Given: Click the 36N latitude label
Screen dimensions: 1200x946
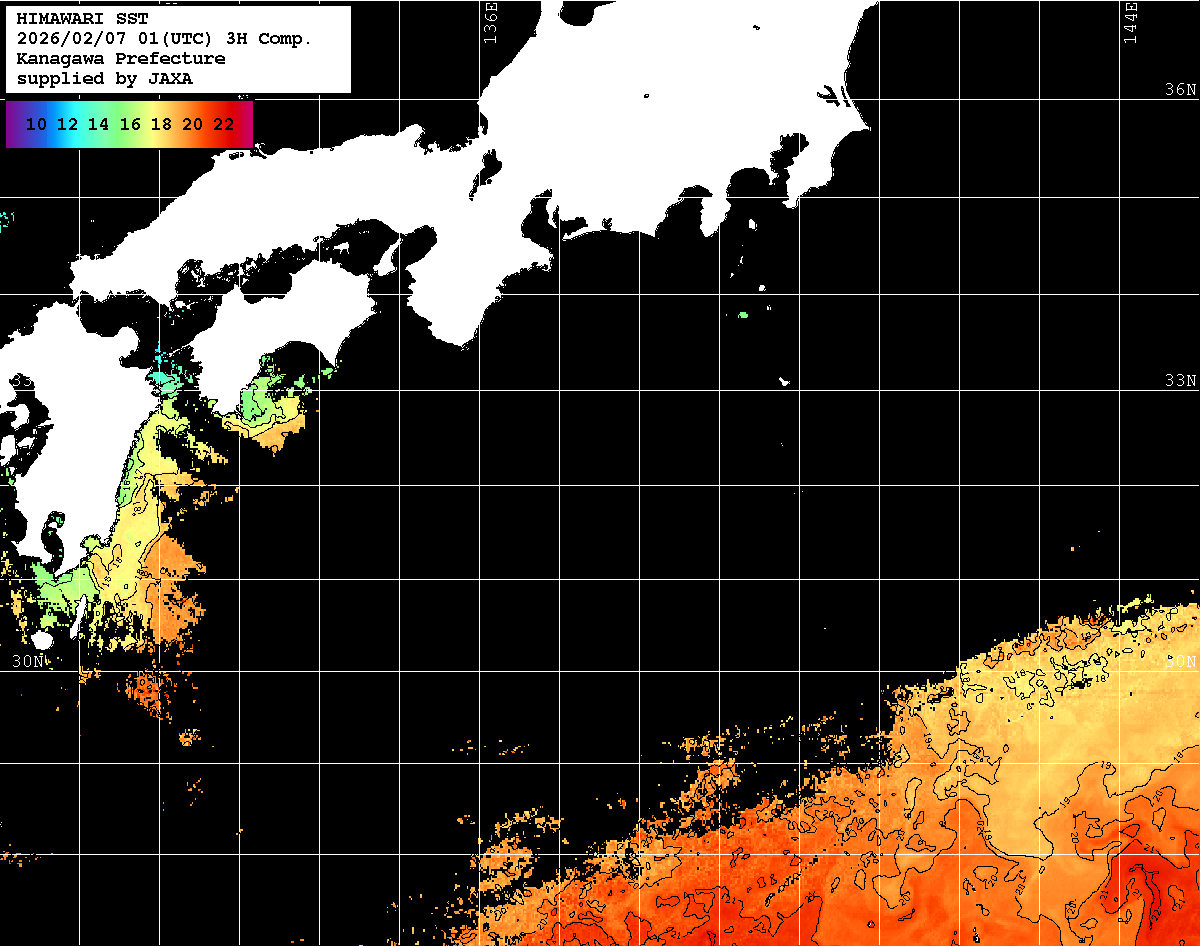Looking at the screenshot, I should pyautogui.click(x=1180, y=90).
